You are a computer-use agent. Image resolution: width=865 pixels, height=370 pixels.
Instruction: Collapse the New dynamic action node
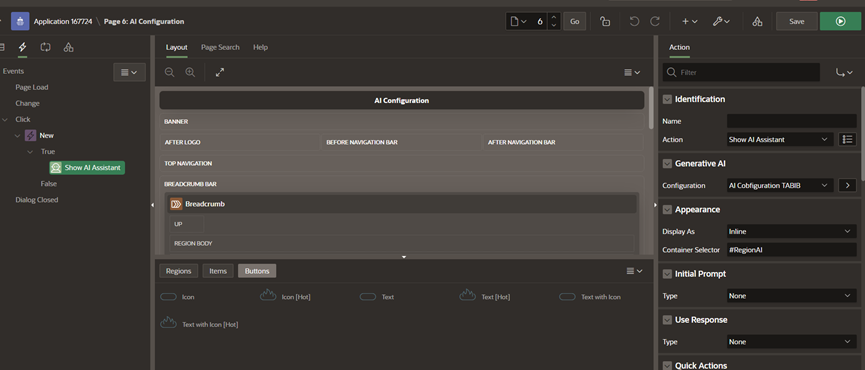click(17, 135)
